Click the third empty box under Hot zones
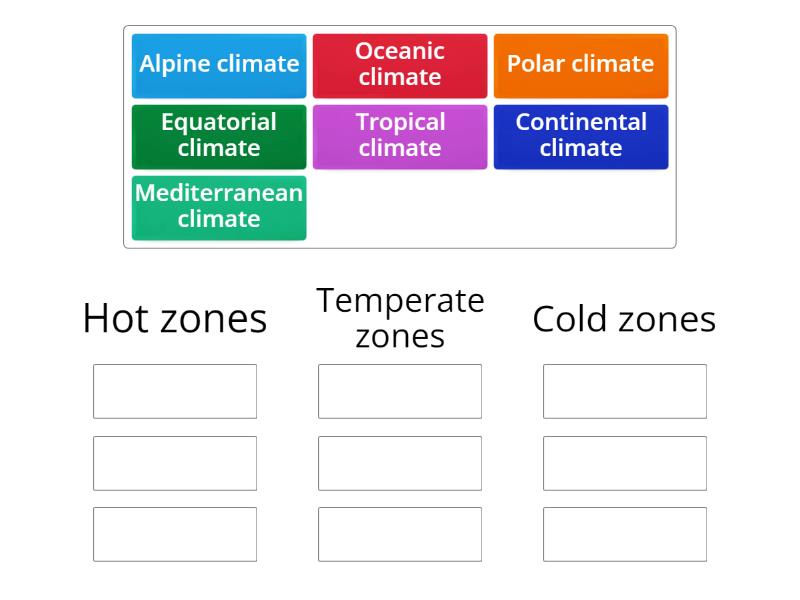This screenshot has width=800, height=600. [175, 533]
